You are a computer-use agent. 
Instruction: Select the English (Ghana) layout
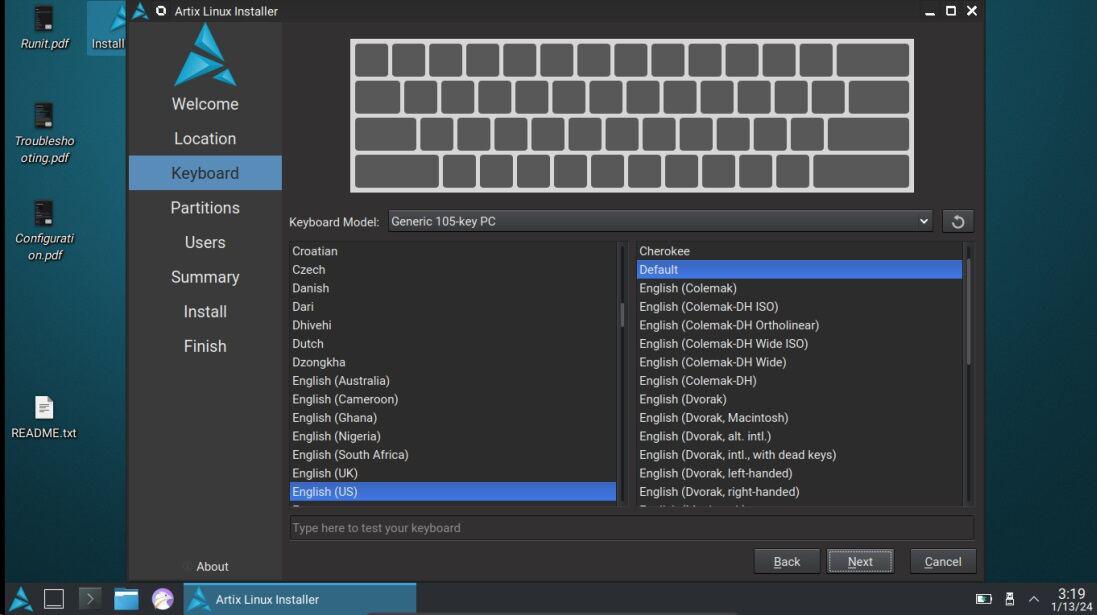click(453, 418)
